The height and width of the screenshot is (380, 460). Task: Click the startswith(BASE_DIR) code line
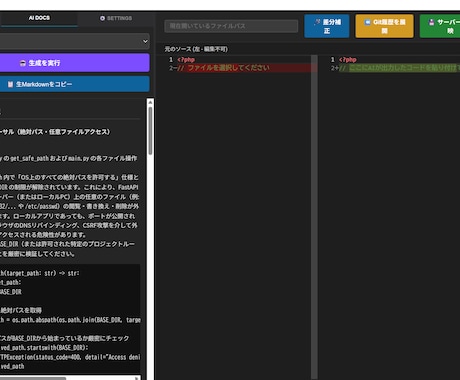[x=44, y=348]
